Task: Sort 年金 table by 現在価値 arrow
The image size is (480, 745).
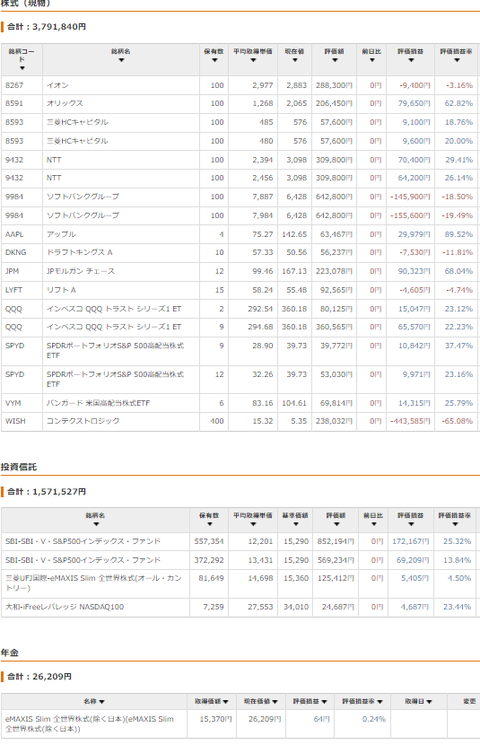Action: coord(275,702)
